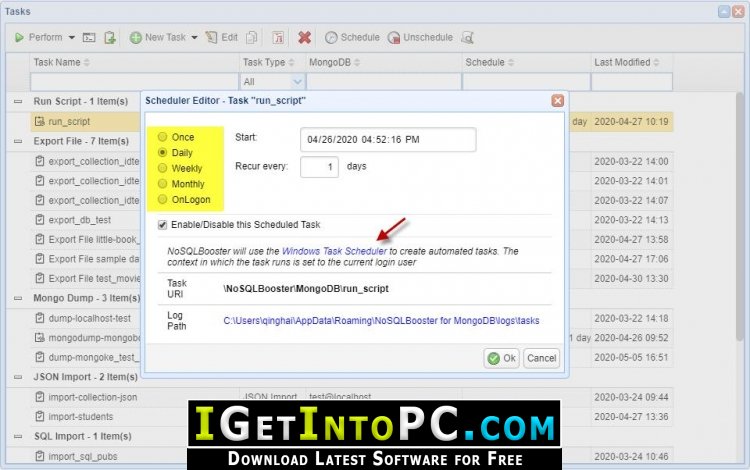The image size is (750, 470).
Task: Open the Windows Task Scheduler link
Action: click(x=334, y=251)
